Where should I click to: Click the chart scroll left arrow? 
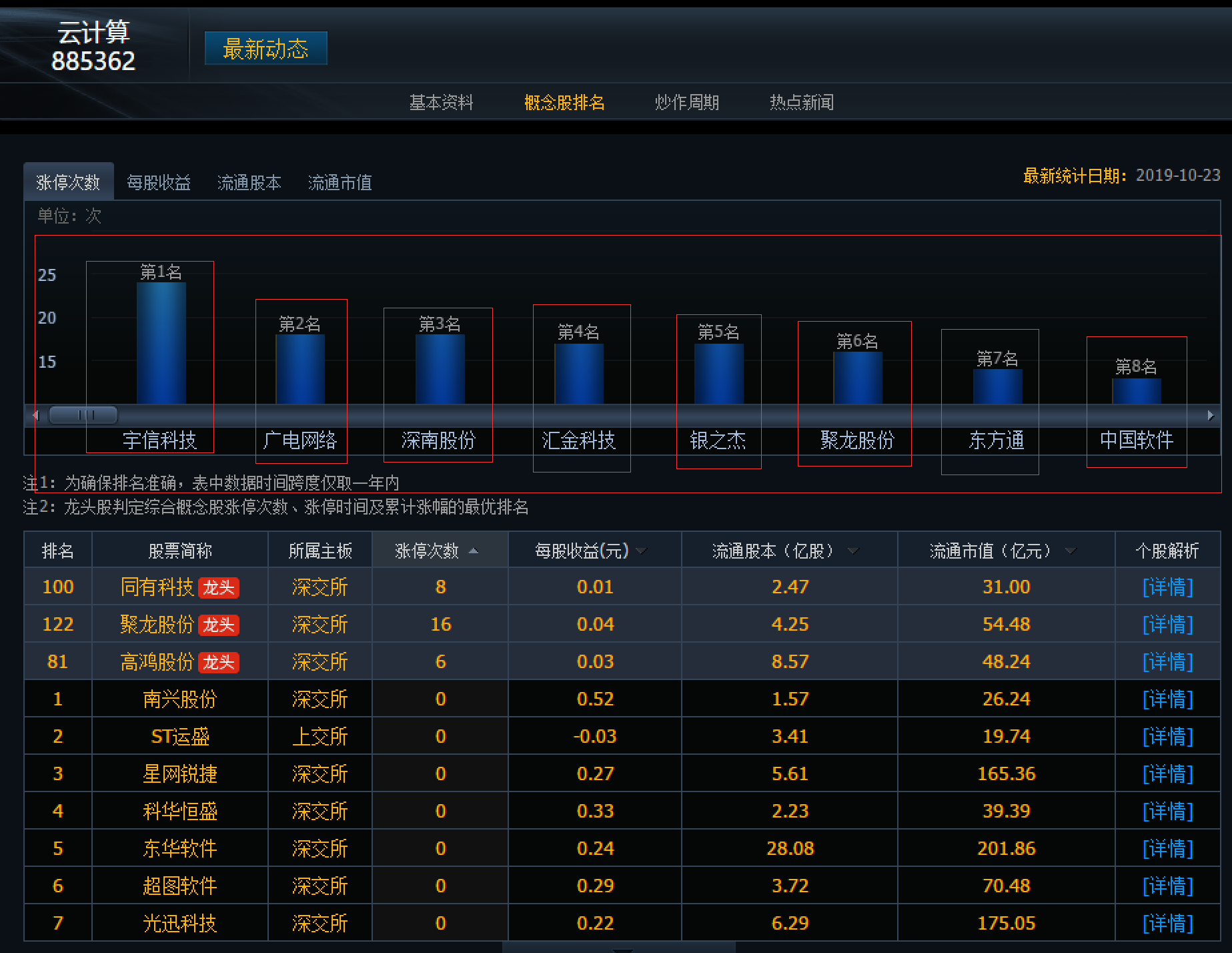point(35,415)
